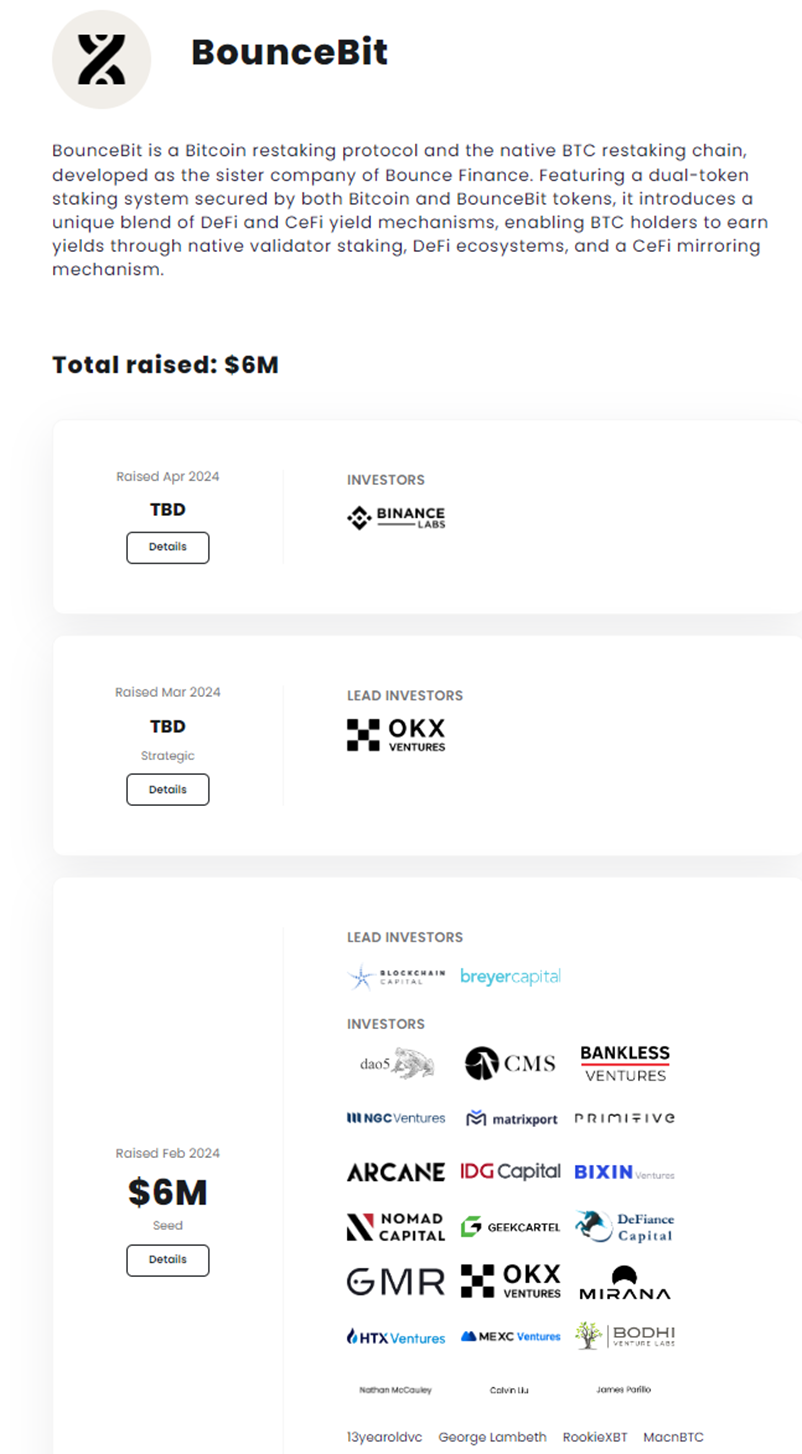The height and width of the screenshot is (1454, 802).
Task: Open the DeFiance Capital logo
Action: (x=625, y=1226)
